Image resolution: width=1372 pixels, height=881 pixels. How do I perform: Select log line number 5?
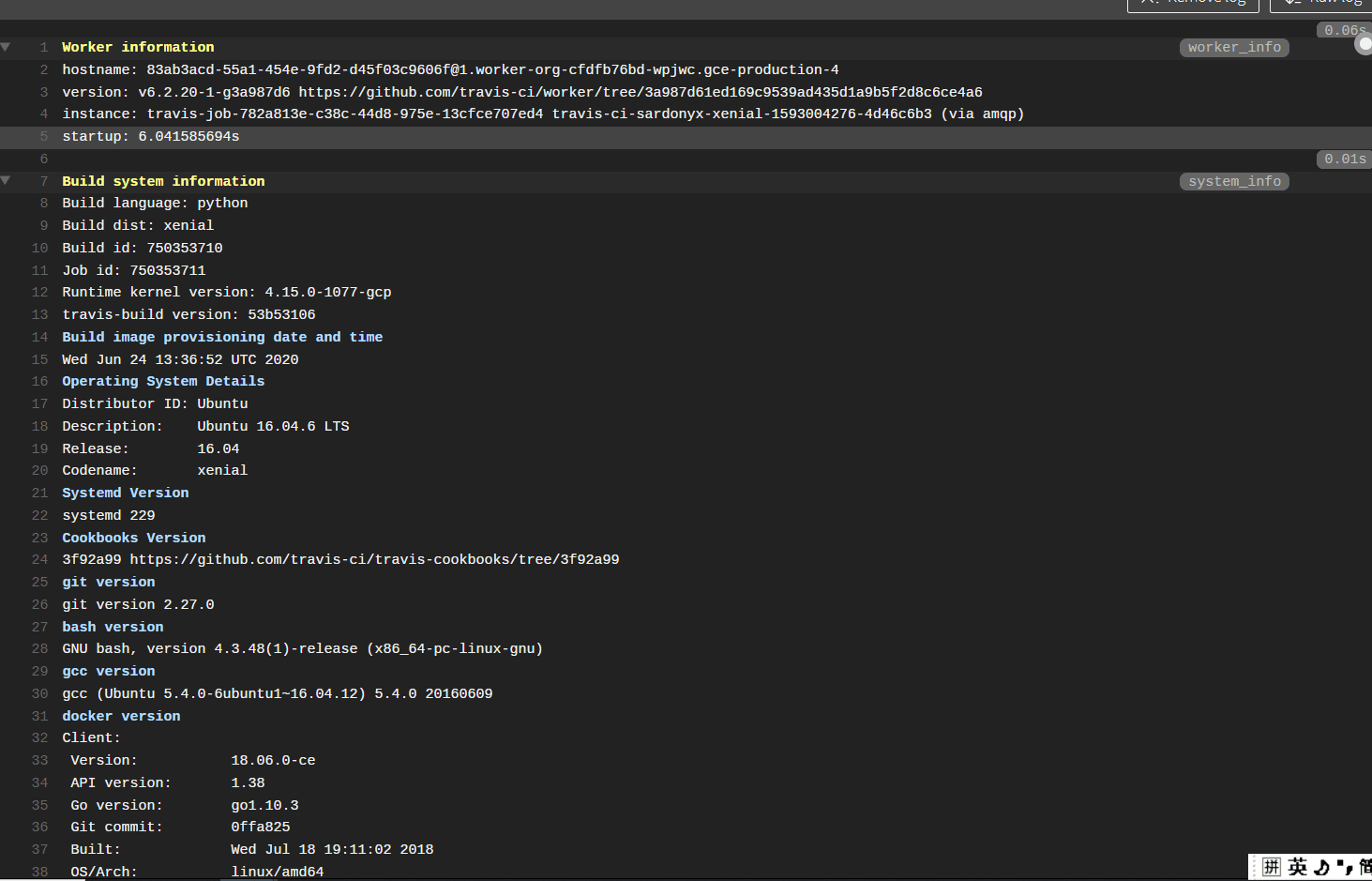[x=43, y=137]
